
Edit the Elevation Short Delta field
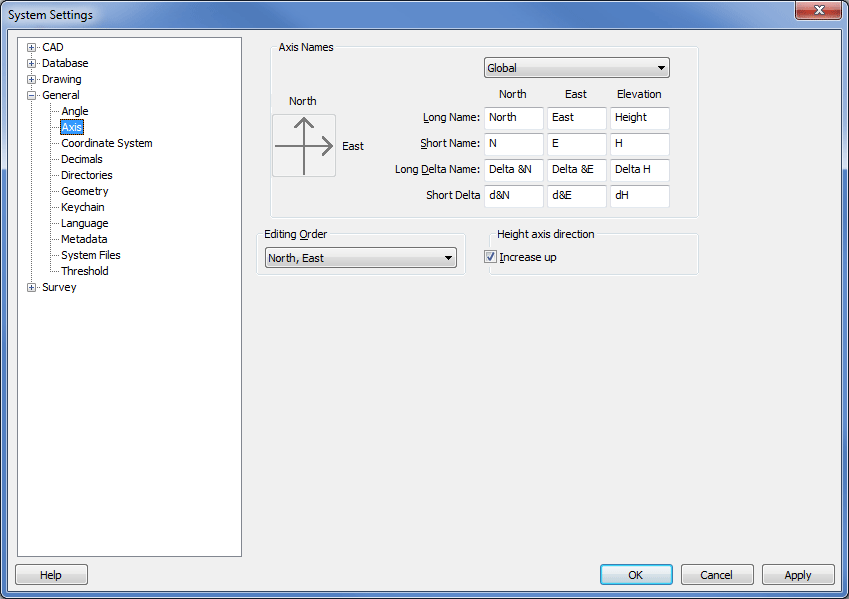639,196
